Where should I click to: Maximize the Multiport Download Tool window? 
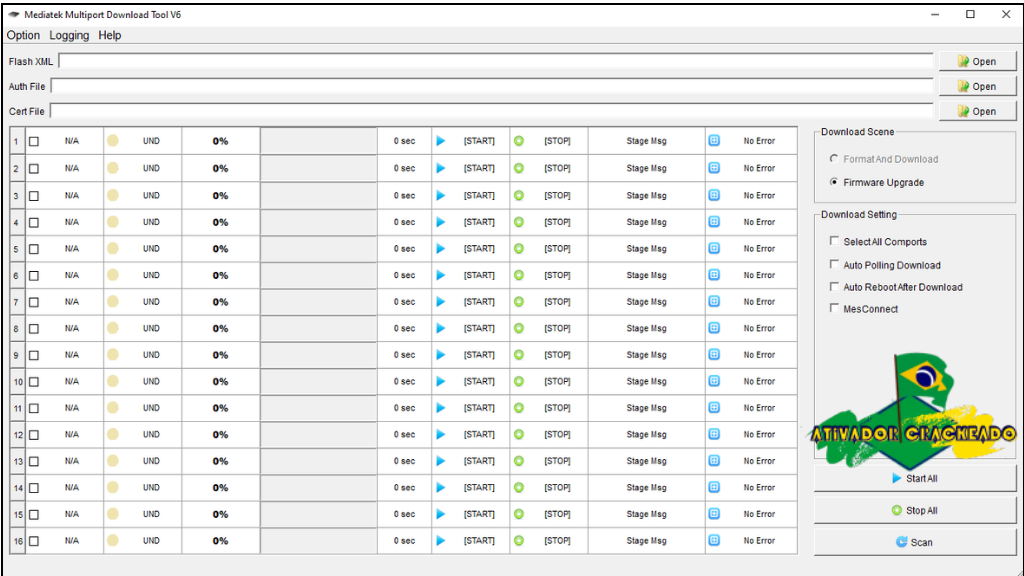pyautogui.click(x=970, y=14)
